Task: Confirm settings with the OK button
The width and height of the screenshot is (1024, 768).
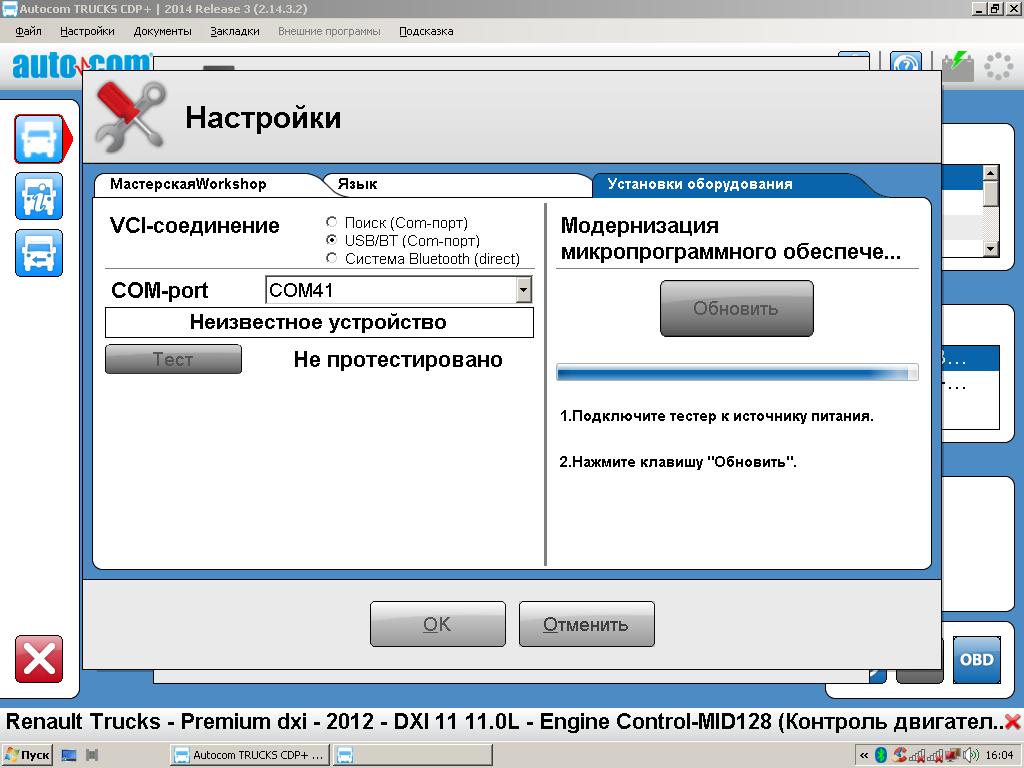Action: pos(438,624)
